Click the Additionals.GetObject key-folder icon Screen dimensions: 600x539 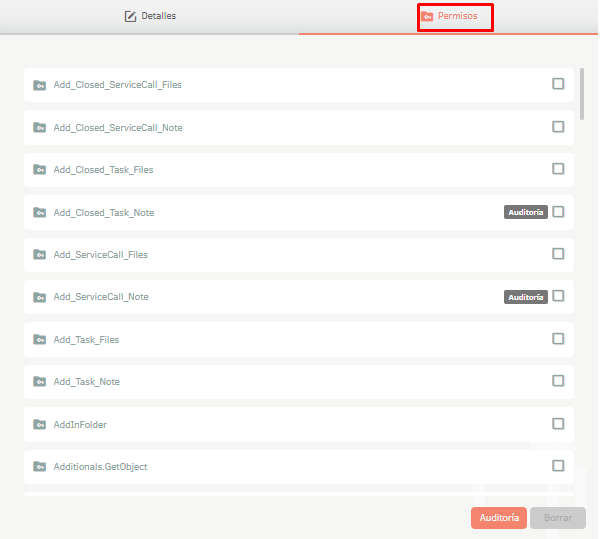click(x=39, y=466)
